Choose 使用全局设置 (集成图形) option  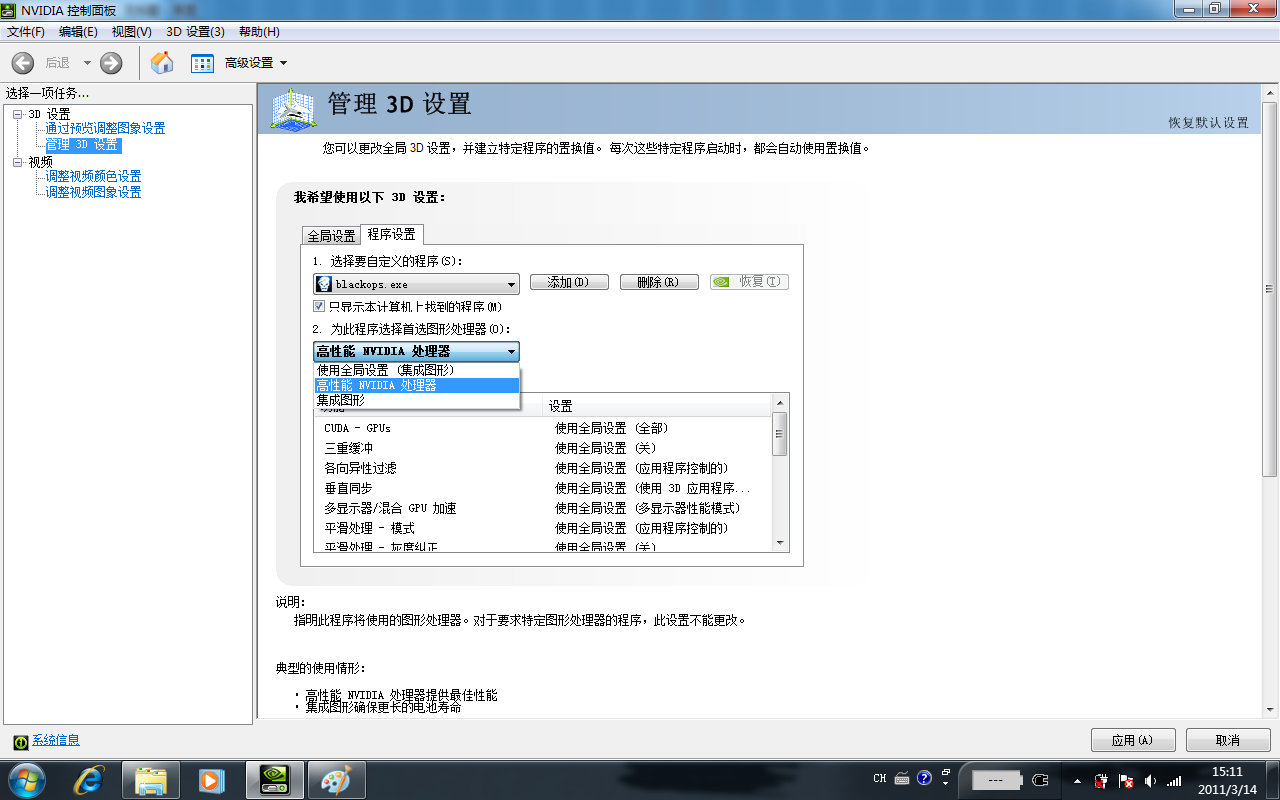[x=416, y=370]
